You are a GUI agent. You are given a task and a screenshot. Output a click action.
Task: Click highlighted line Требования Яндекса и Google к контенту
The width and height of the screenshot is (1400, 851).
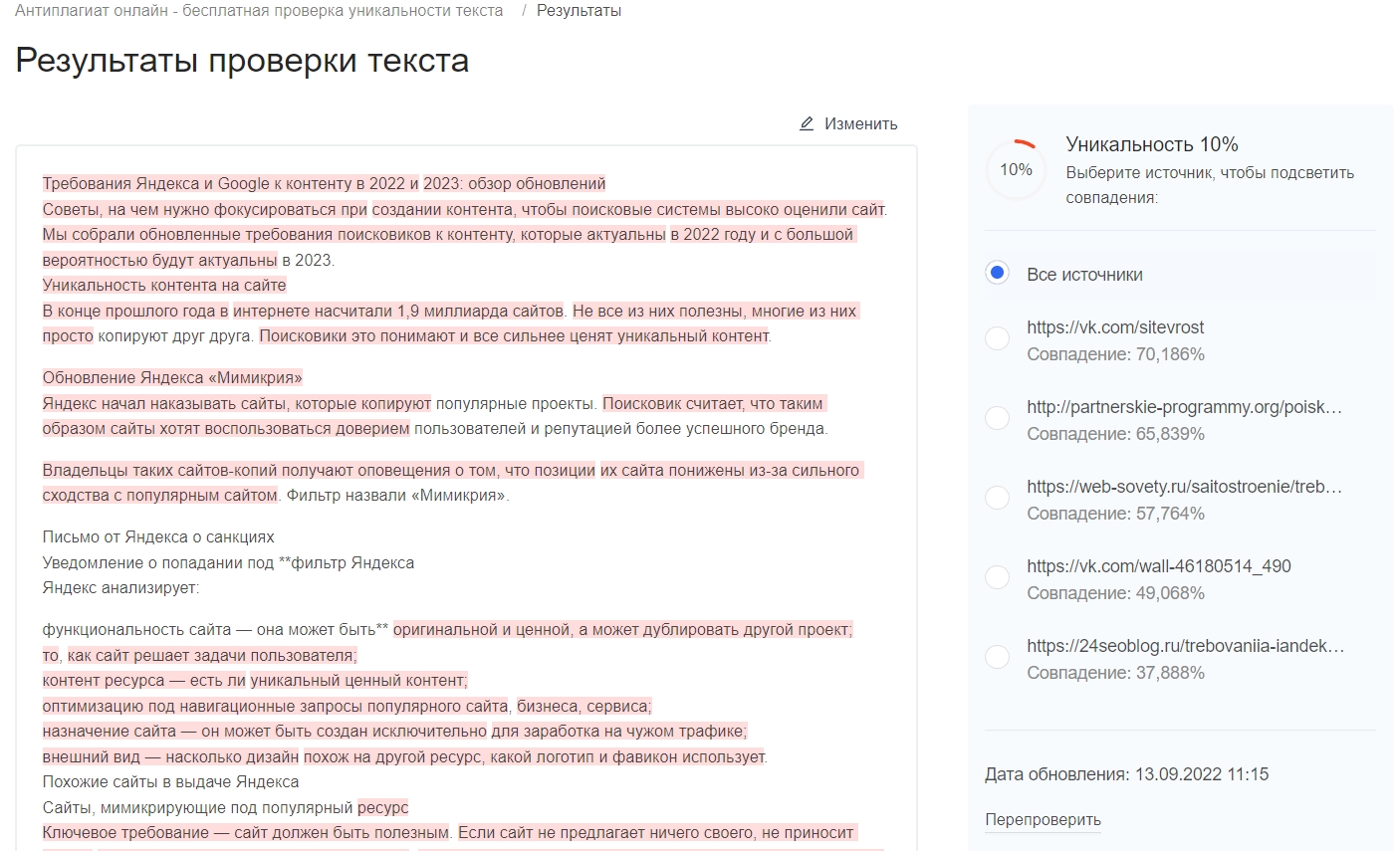pos(324,184)
